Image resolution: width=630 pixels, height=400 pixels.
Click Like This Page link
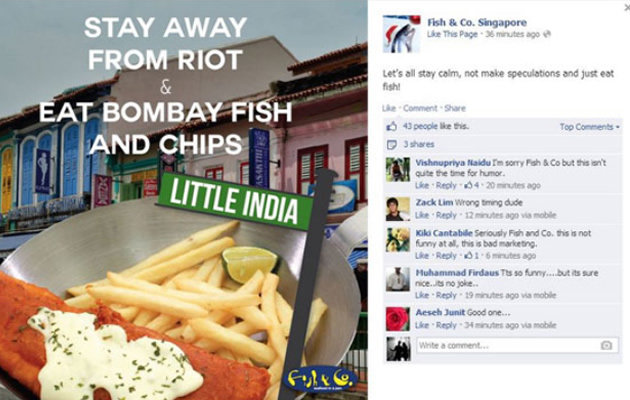pyautogui.click(x=452, y=35)
